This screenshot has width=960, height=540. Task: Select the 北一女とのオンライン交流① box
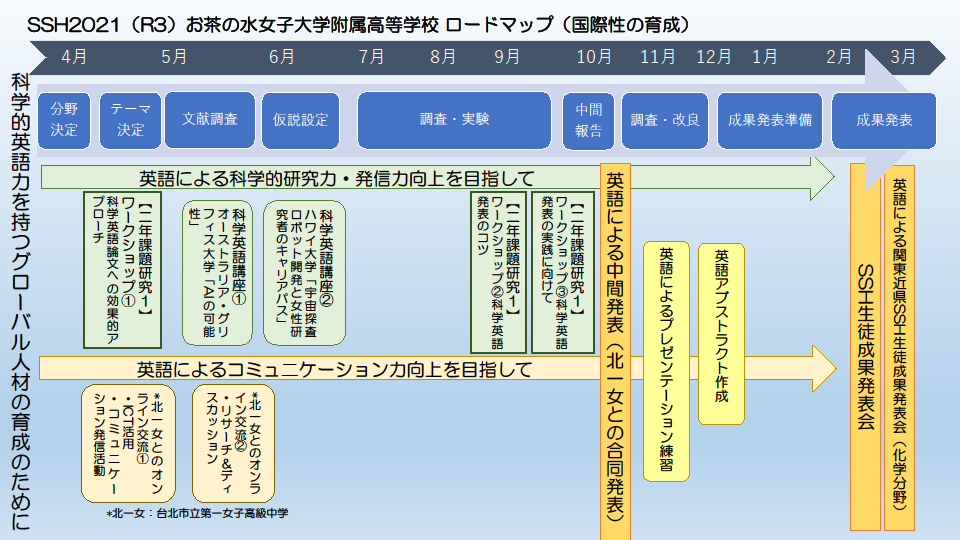click(x=129, y=443)
